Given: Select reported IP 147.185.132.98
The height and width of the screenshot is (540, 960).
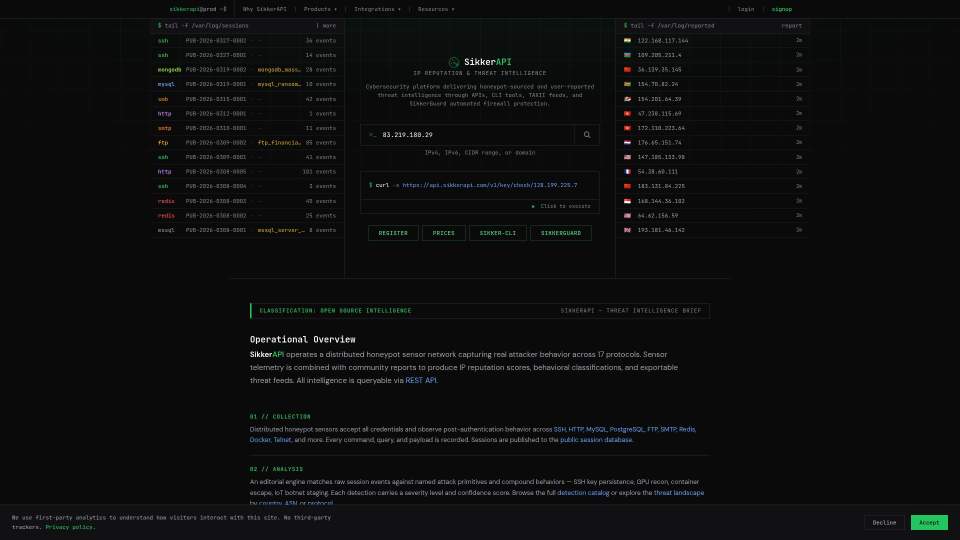Looking at the screenshot, I should (x=661, y=157).
